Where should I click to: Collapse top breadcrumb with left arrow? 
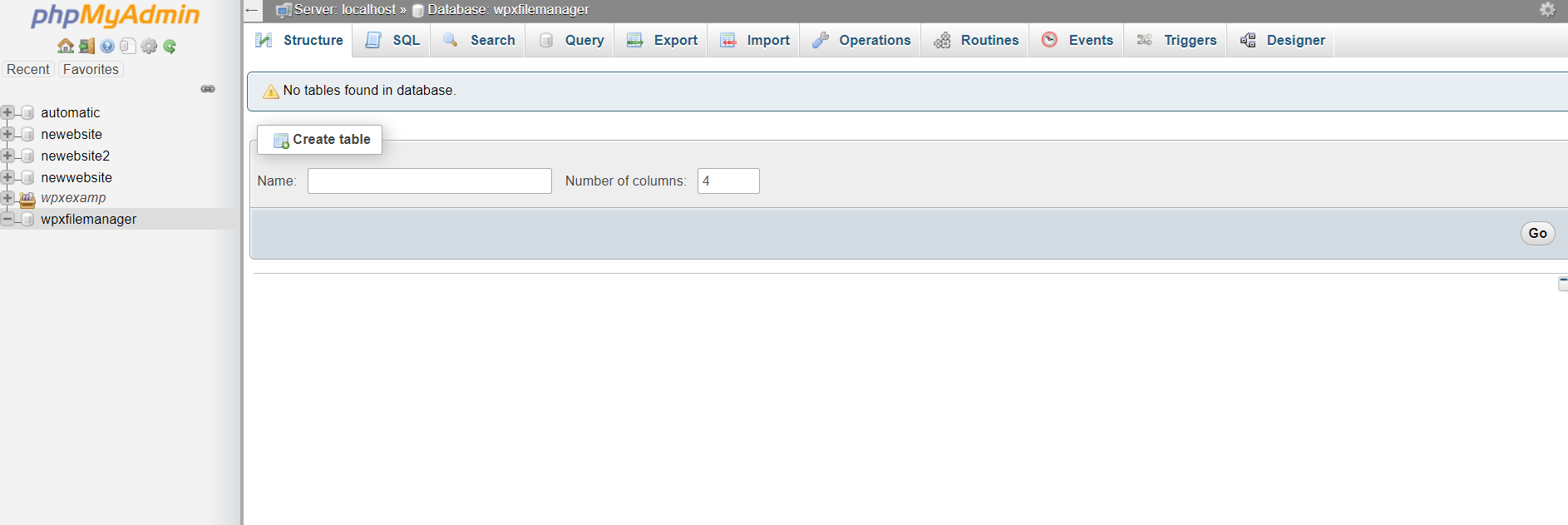pyautogui.click(x=252, y=10)
